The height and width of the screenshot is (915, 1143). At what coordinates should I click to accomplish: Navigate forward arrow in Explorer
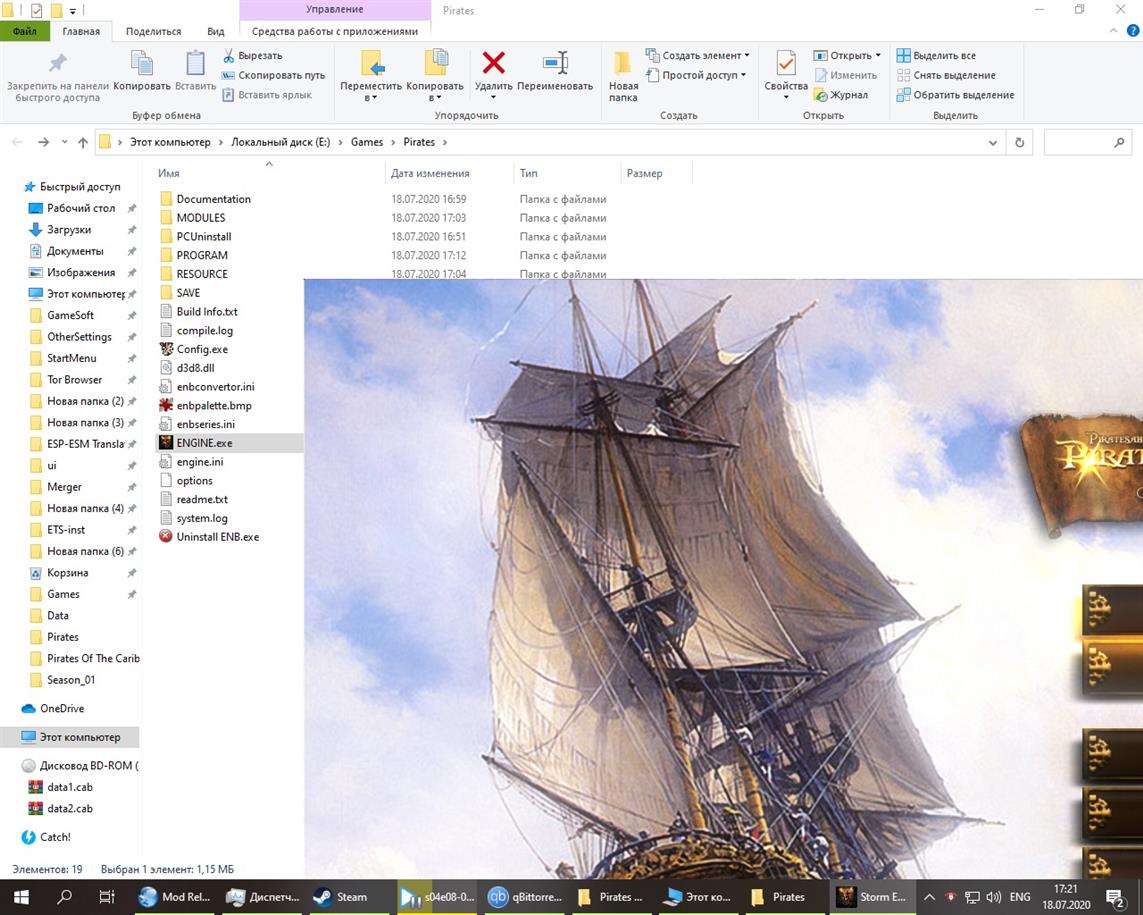point(44,143)
